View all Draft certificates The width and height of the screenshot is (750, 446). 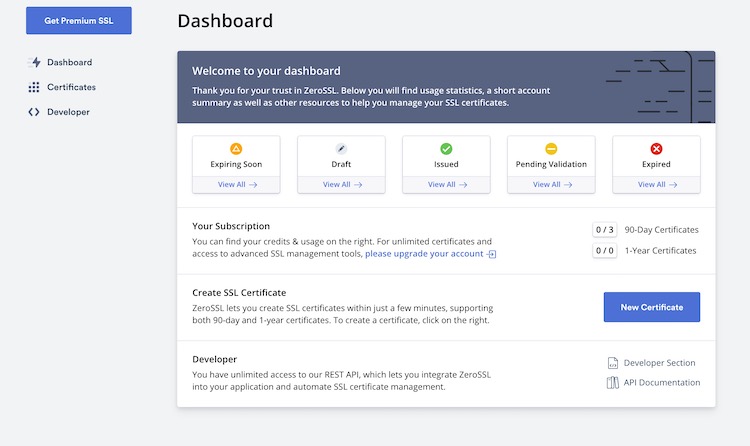[x=342, y=185]
